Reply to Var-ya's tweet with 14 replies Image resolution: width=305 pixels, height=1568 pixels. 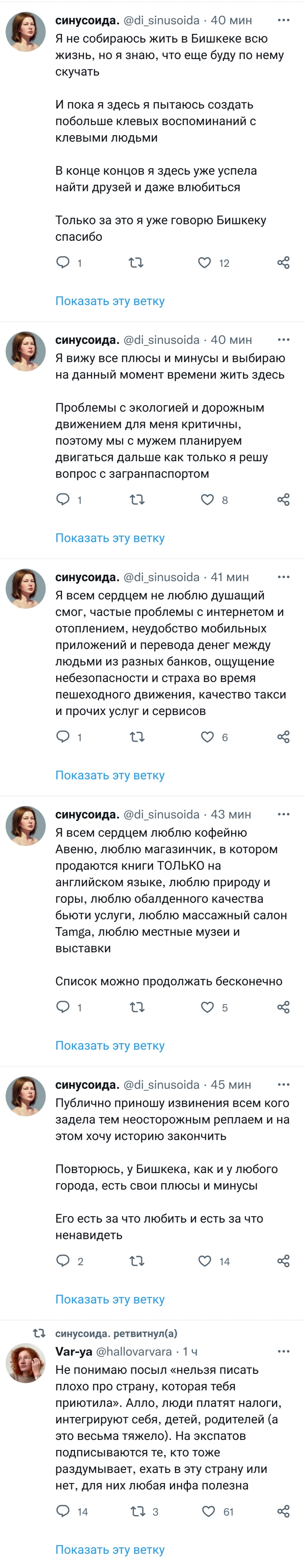click(x=63, y=1512)
